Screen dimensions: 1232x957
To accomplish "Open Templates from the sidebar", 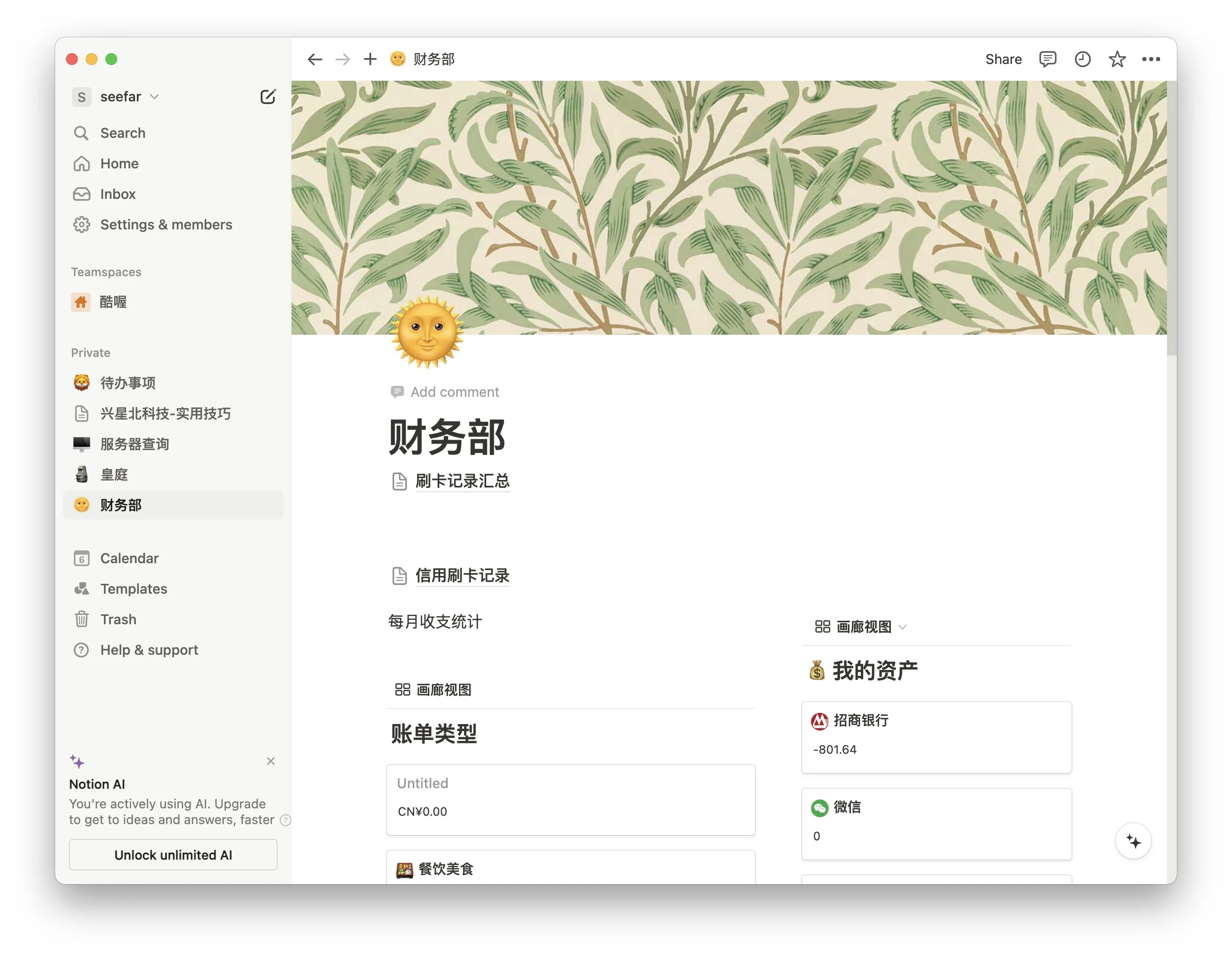I will point(174,589).
